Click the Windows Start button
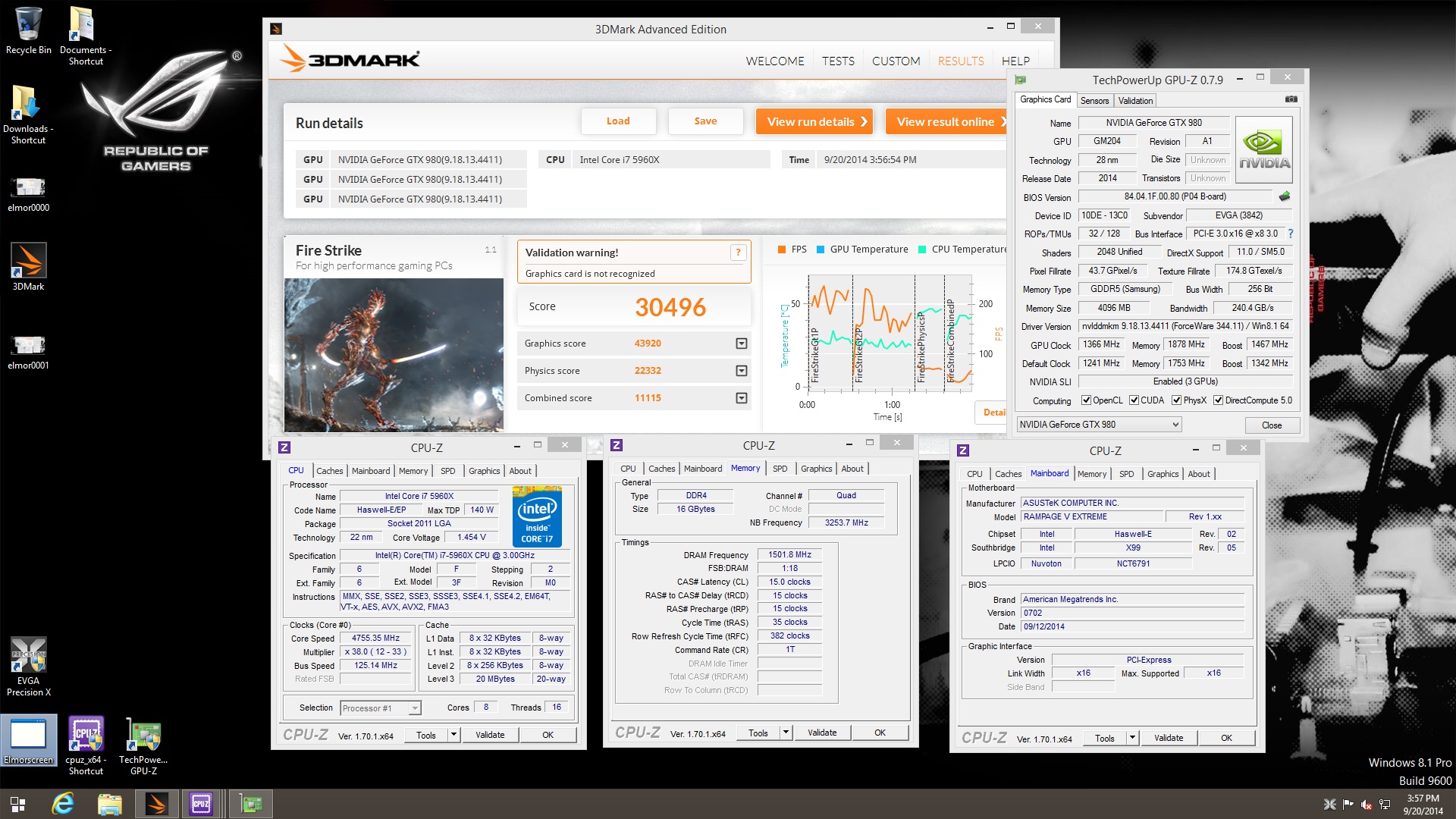The width and height of the screenshot is (1456, 819). [17, 804]
